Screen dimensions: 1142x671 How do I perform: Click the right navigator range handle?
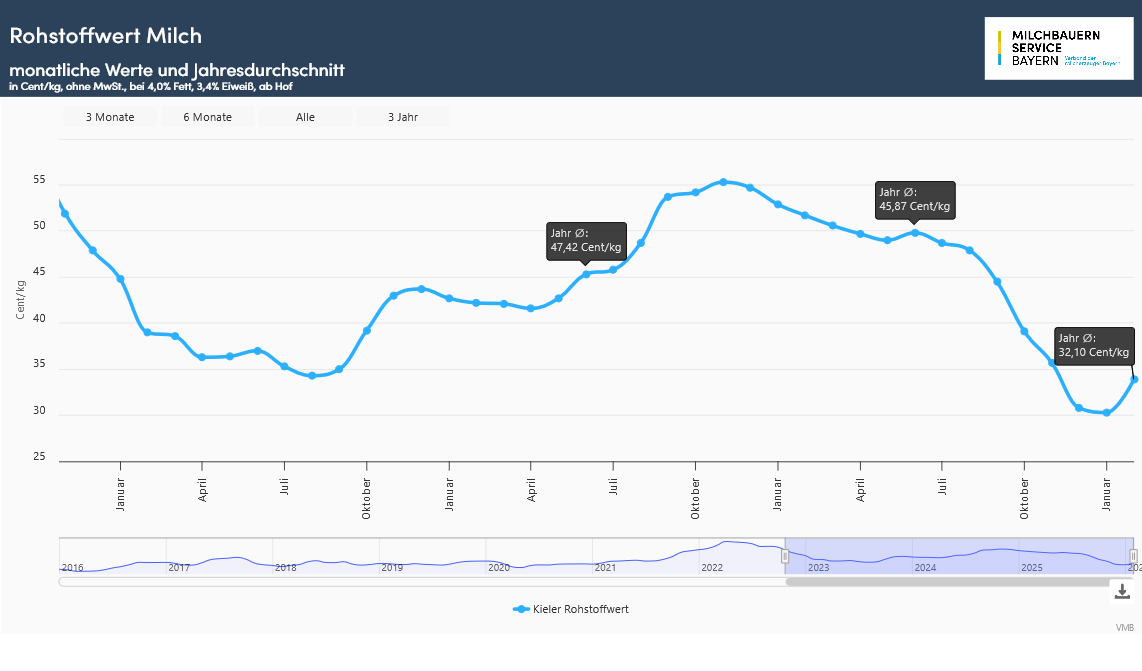1133,556
